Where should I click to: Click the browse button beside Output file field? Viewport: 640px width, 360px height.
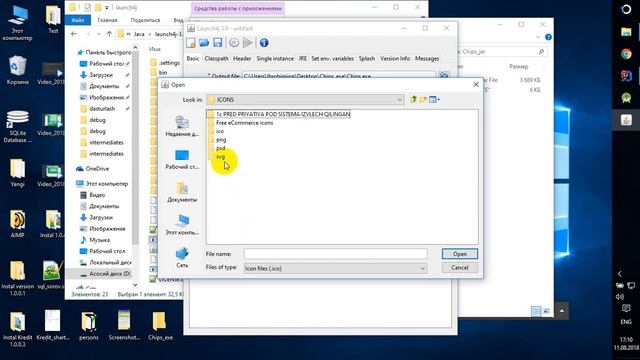444,76
